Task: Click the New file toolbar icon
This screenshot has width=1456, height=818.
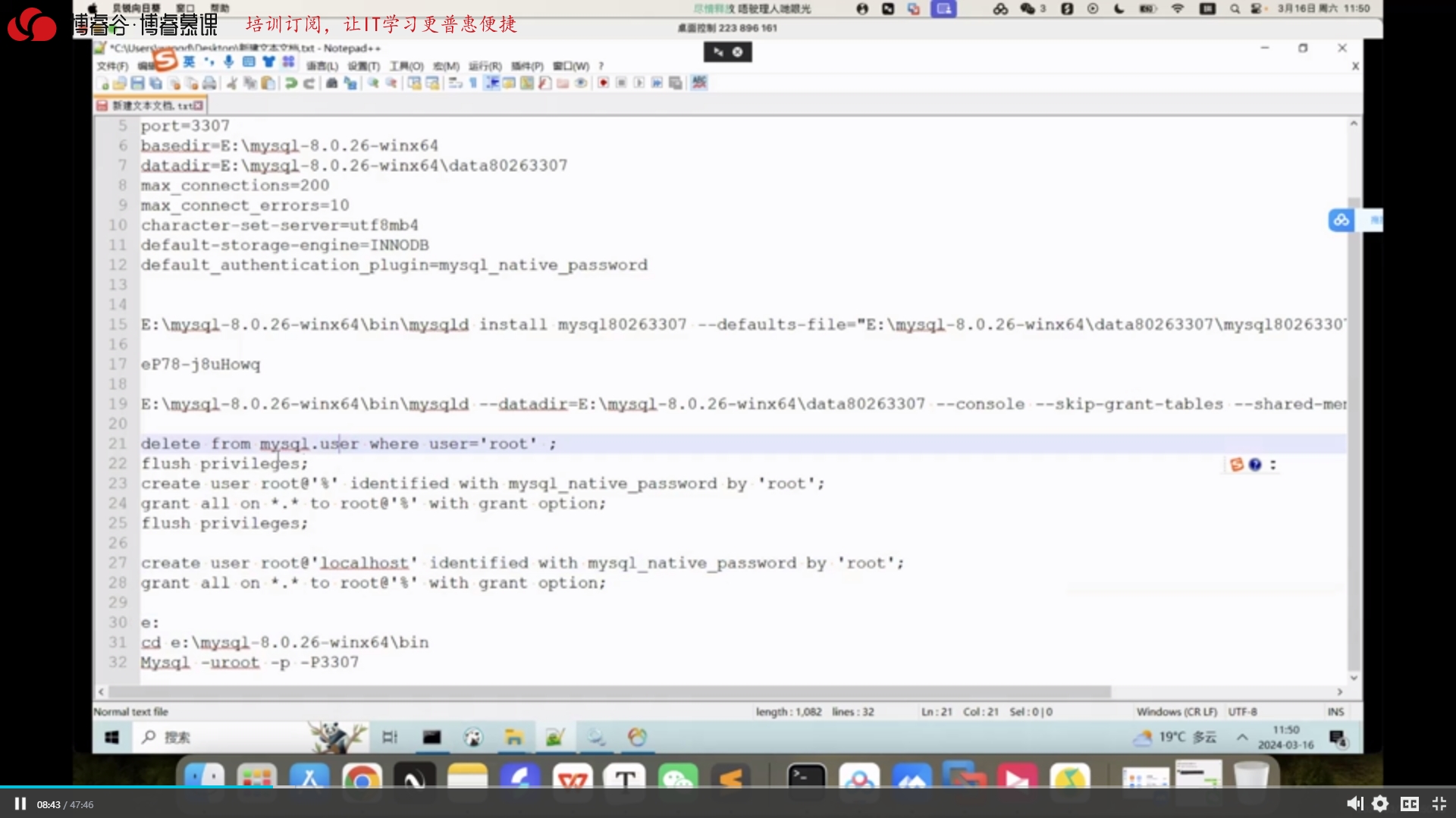Action: pos(103,83)
